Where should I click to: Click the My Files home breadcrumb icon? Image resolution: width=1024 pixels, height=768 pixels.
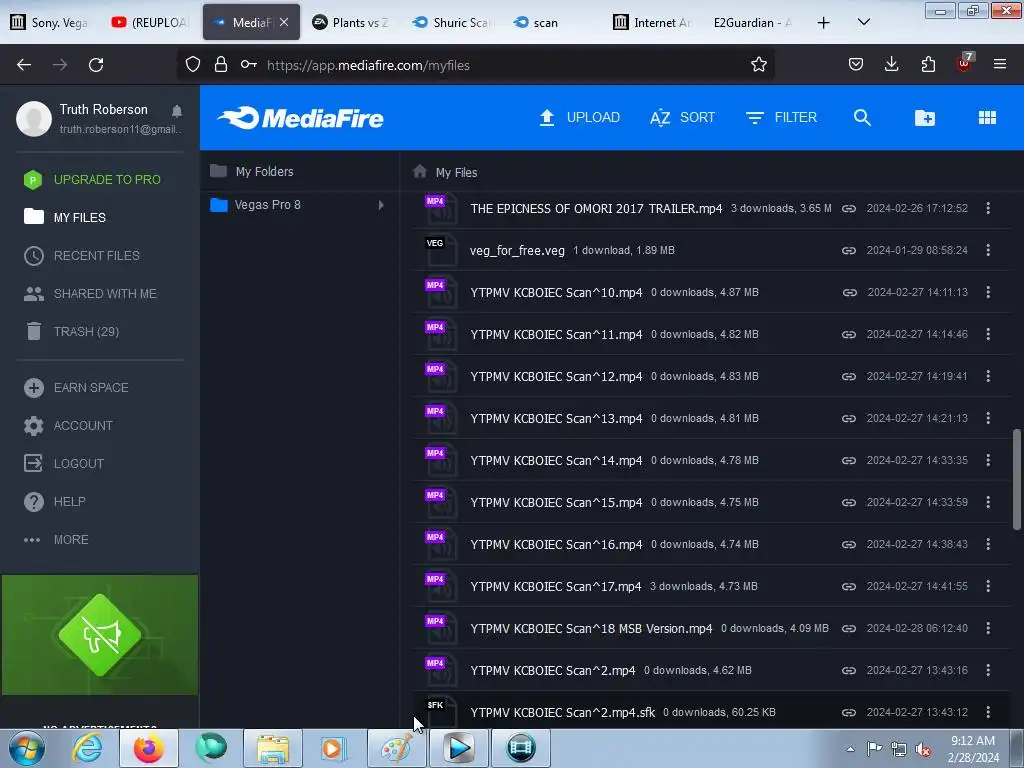point(420,172)
